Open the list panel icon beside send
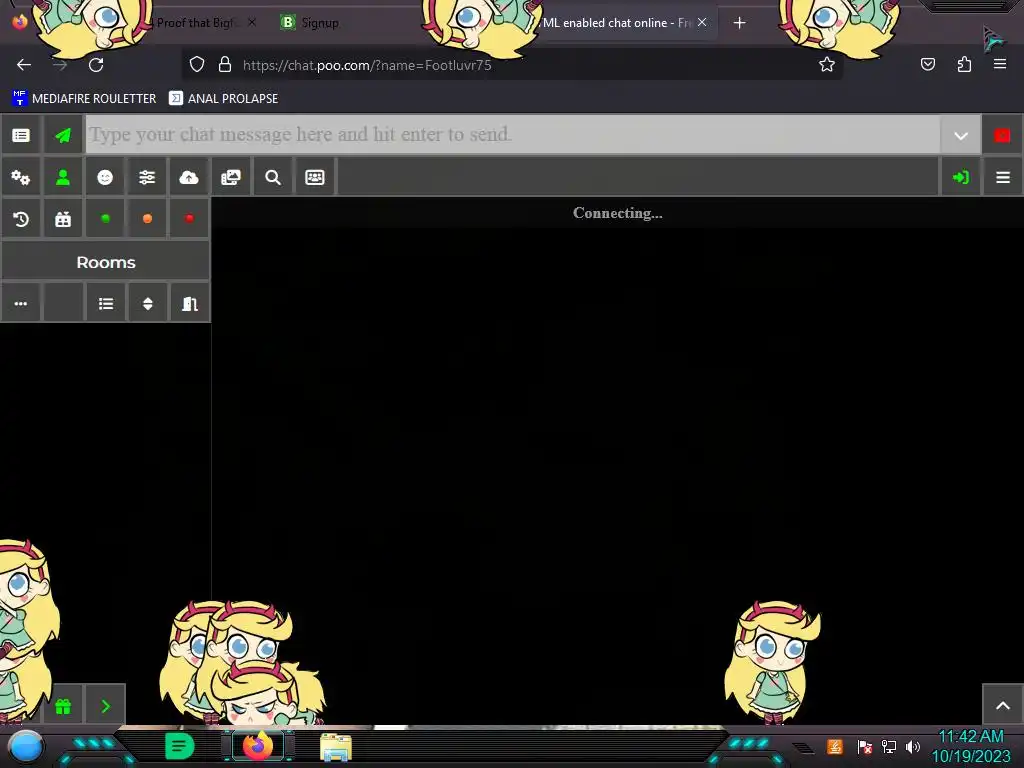Image resolution: width=1024 pixels, height=768 pixels. click(x=21, y=135)
